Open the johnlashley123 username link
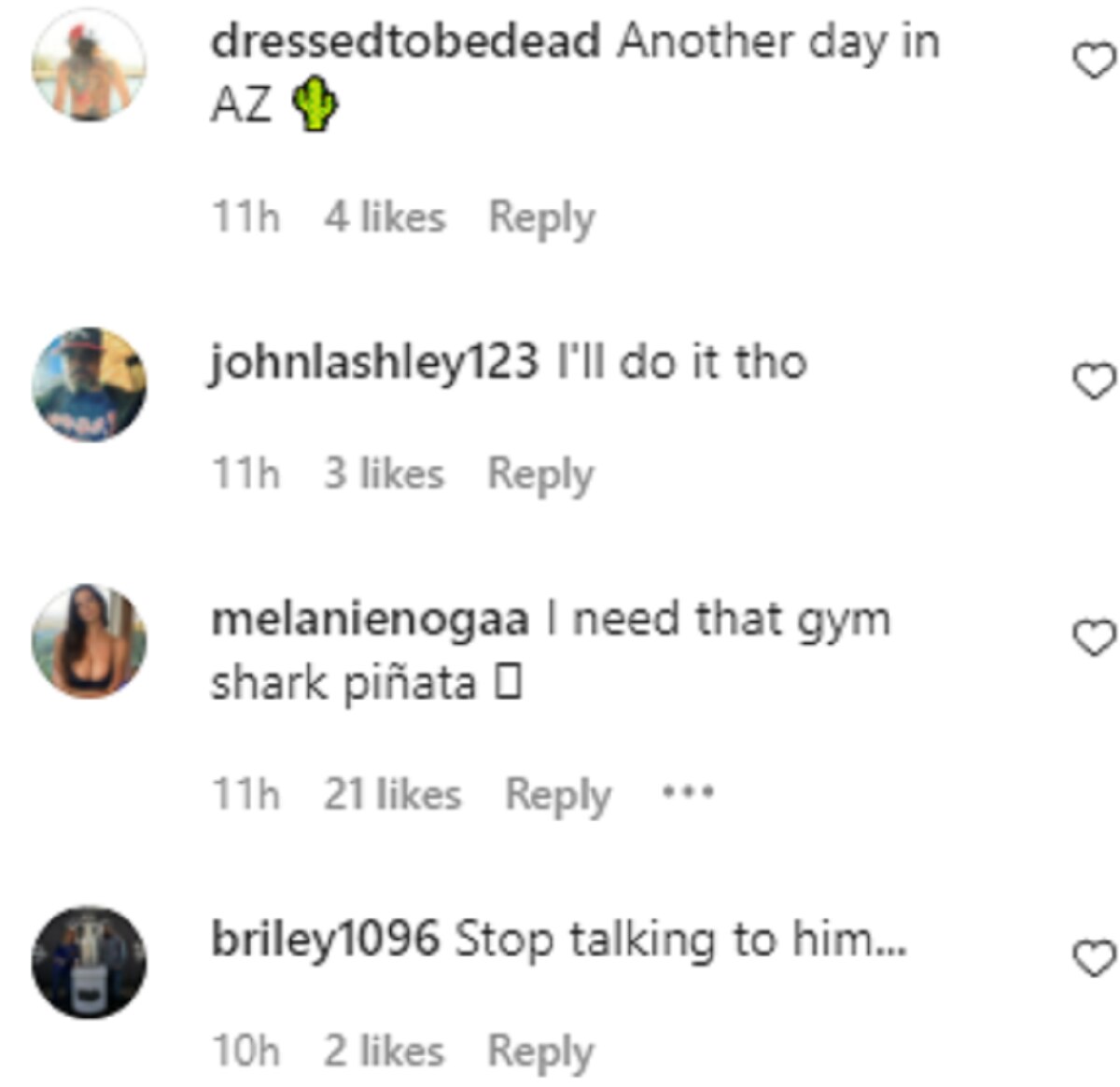 374,364
